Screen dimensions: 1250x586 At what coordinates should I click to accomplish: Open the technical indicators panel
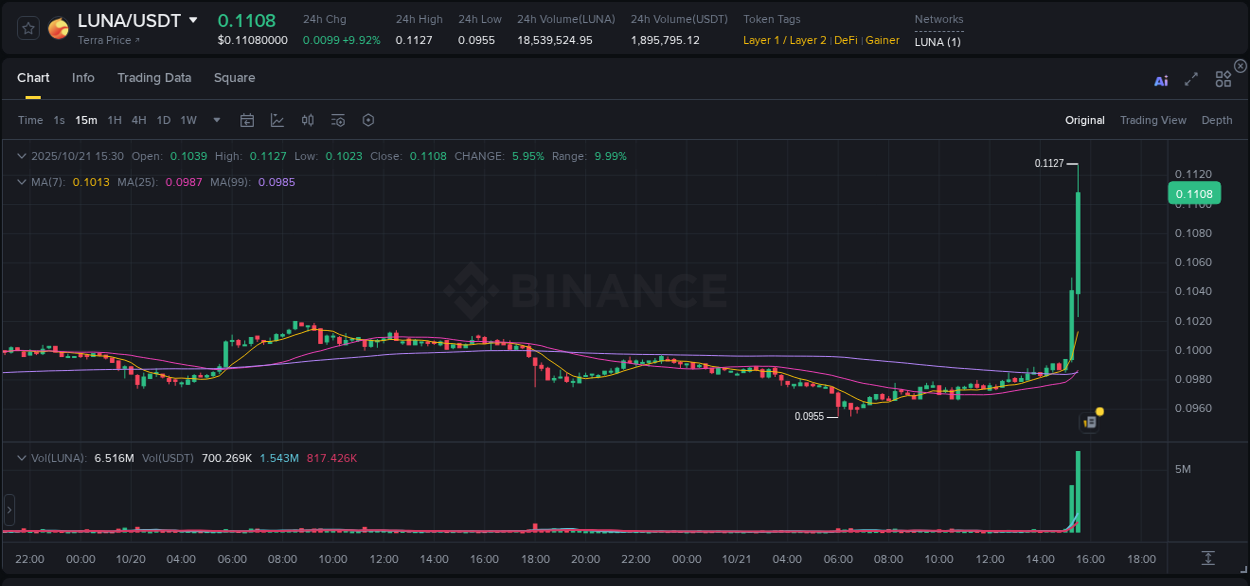point(277,120)
